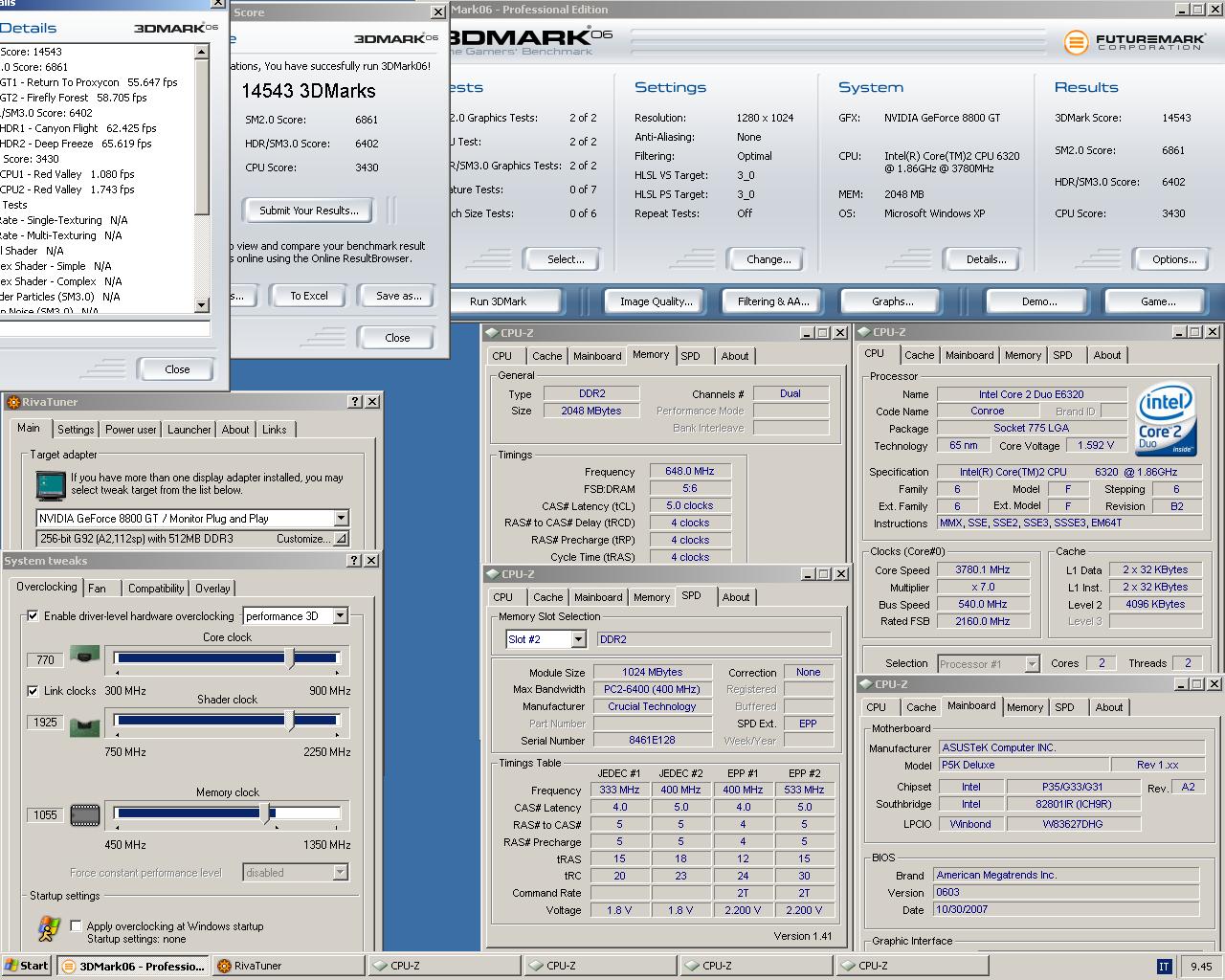This screenshot has width=1225, height=980.
Task: Click the shader clock chip icon
Action: pos(85,726)
